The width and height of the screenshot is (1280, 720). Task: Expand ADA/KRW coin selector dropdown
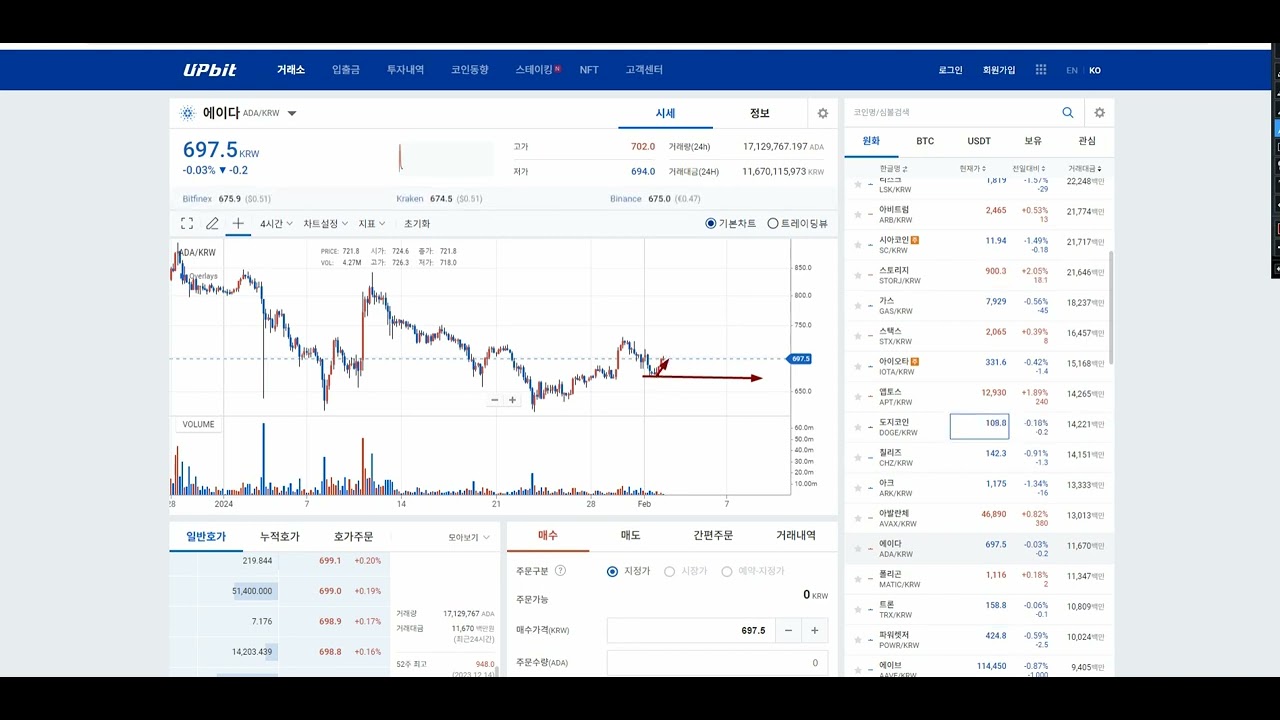point(292,114)
